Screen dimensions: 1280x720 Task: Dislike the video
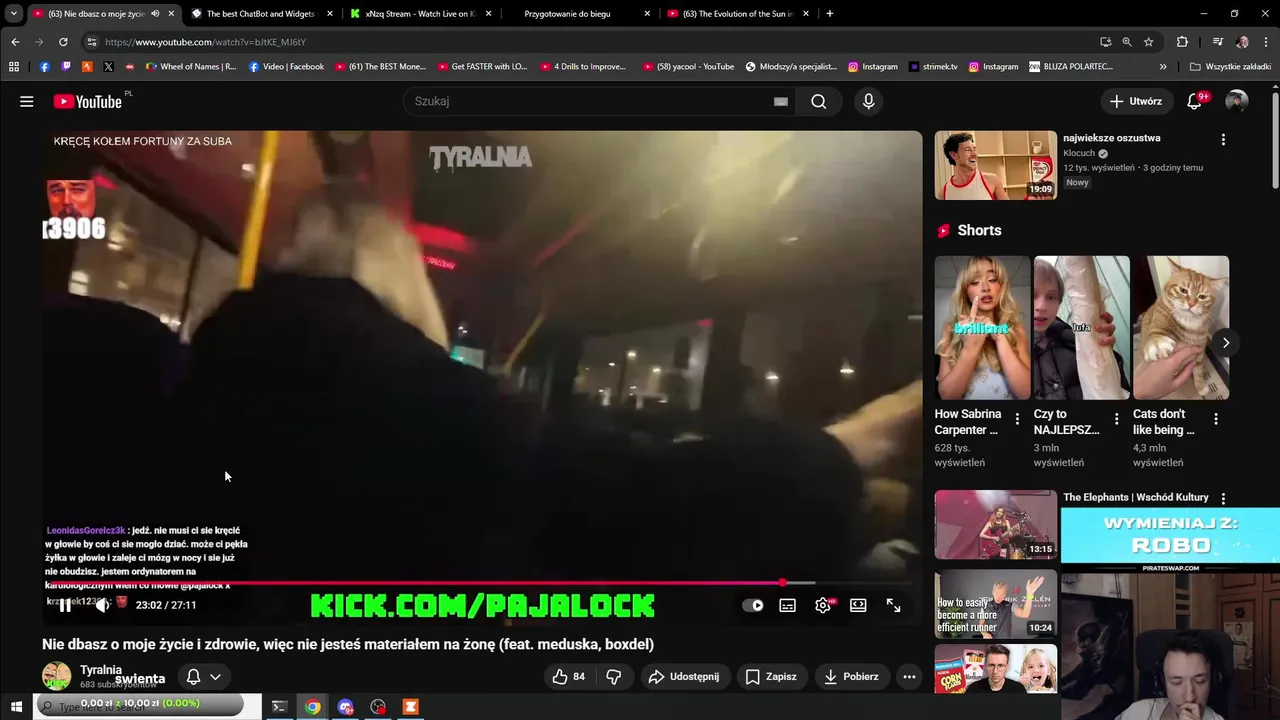(x=614, y=677)
